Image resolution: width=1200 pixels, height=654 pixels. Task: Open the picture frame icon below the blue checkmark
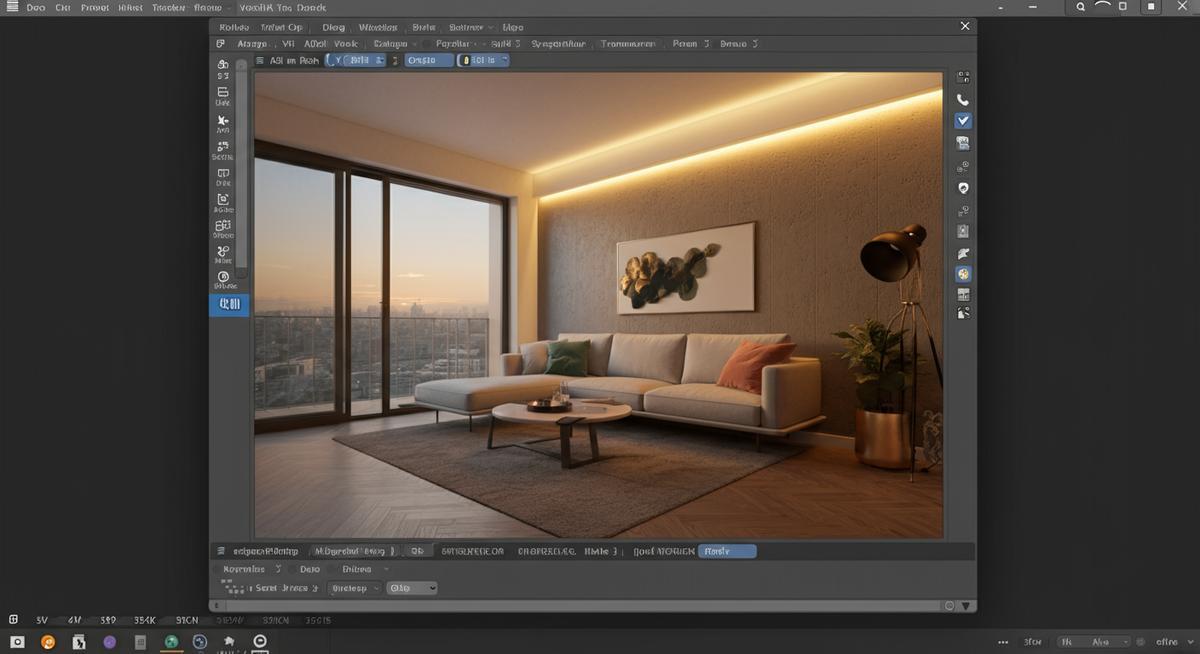[963, 143]
